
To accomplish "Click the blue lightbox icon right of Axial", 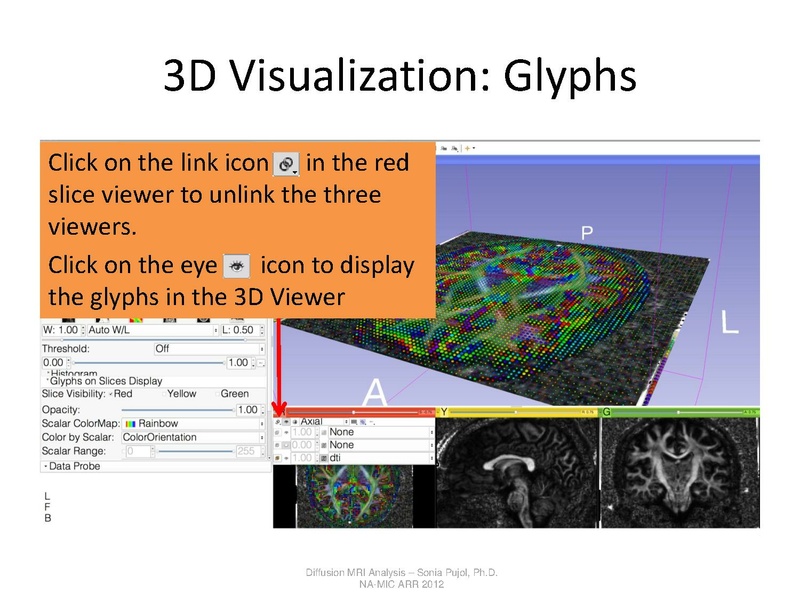I will (363, 422).
